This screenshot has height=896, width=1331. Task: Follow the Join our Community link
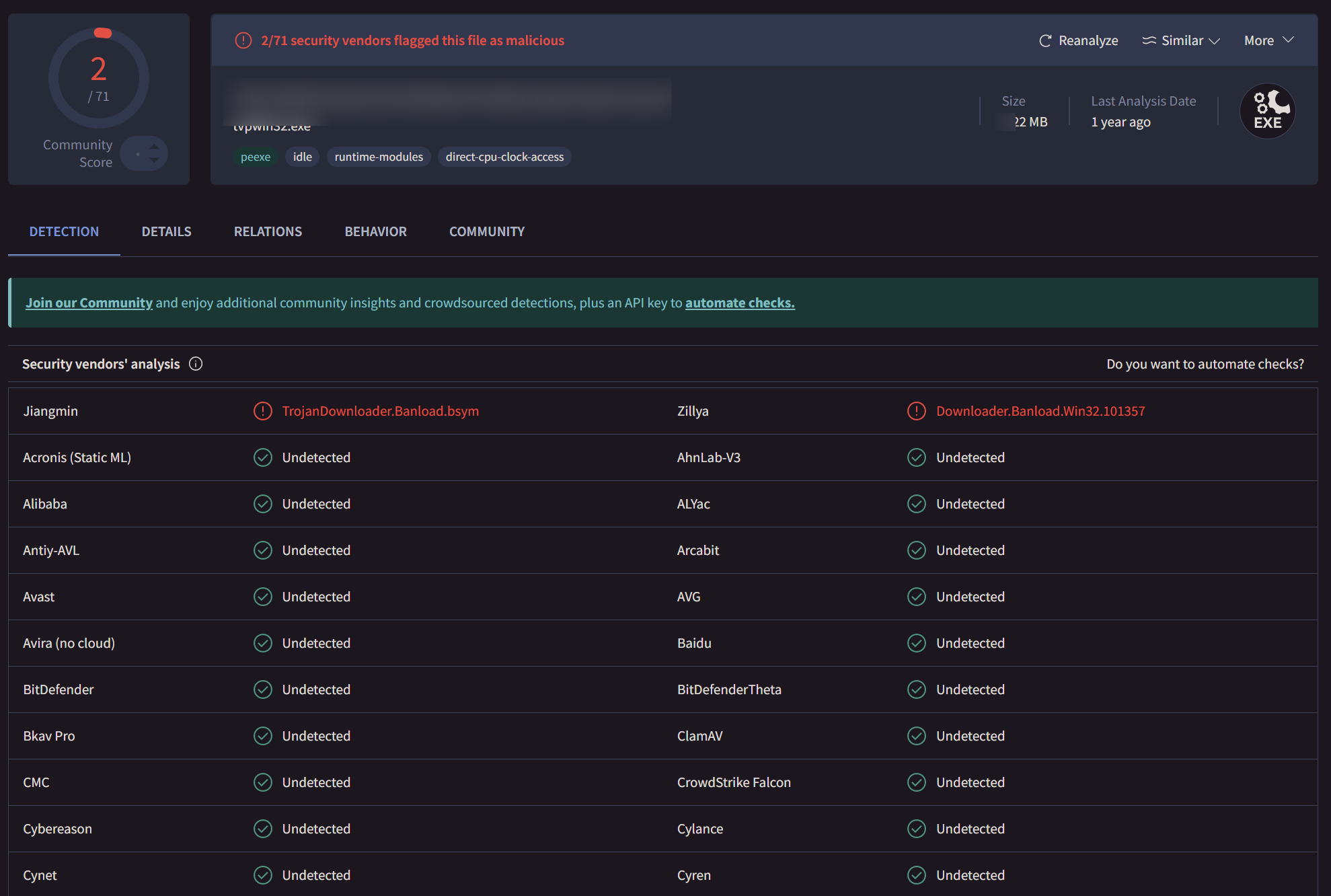[x=89, y=303]
